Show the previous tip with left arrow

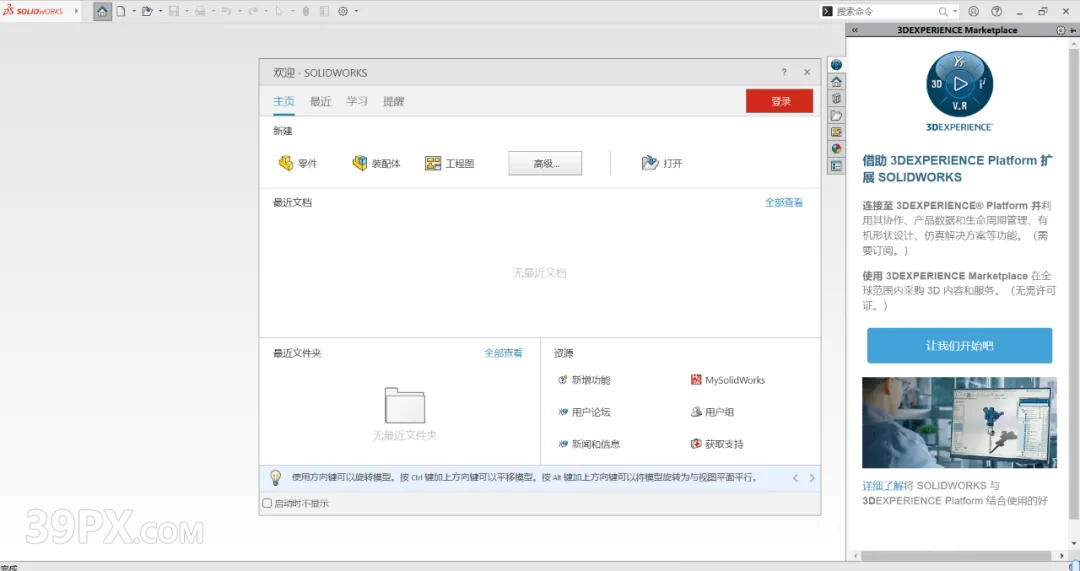point(796,477)
